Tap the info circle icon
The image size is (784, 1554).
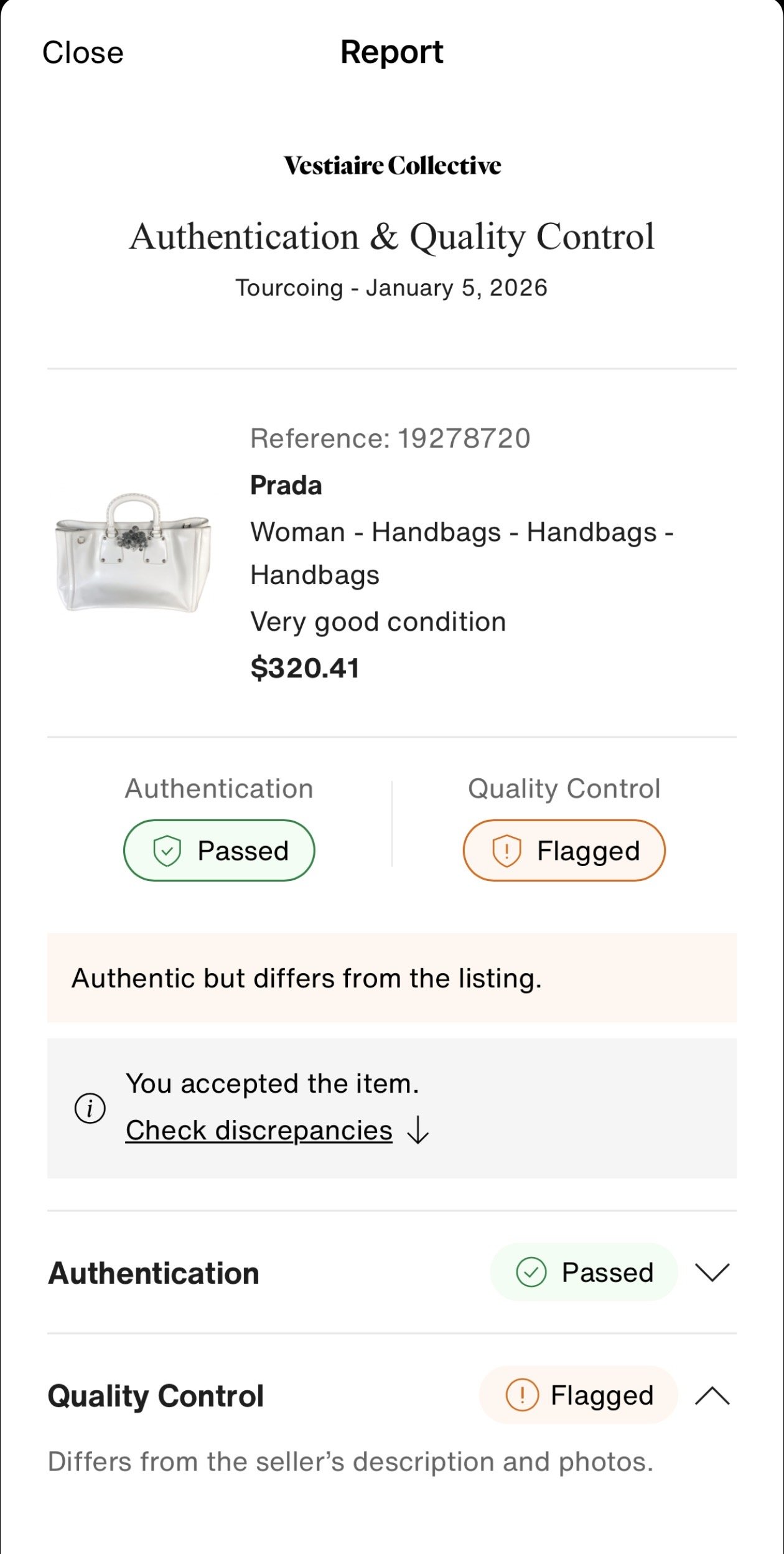90,1108
